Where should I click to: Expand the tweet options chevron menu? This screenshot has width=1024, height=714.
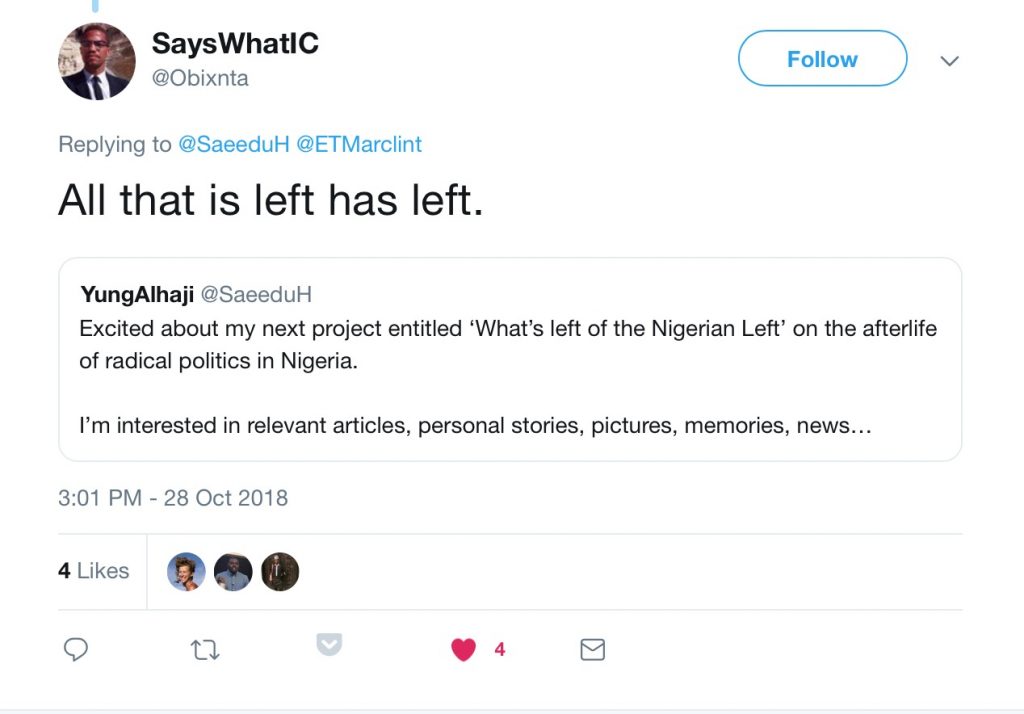coord(950,61)
